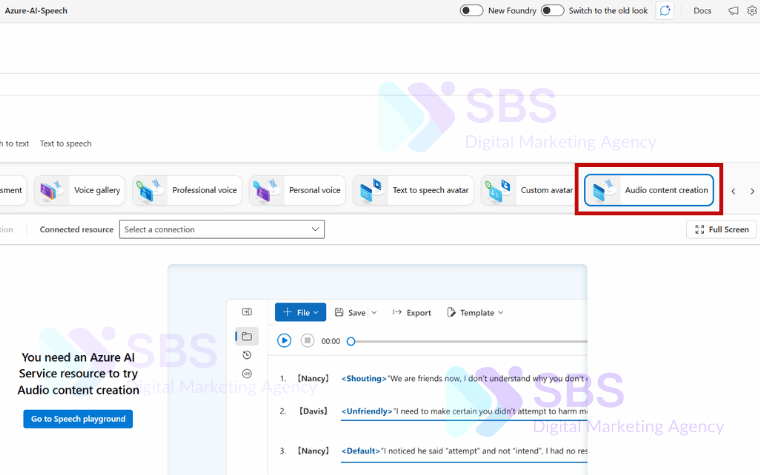The width and height of the screenshot is (760, 475).
Task: Open the feedback megaphone icon
Action: [x=733, y=11]
